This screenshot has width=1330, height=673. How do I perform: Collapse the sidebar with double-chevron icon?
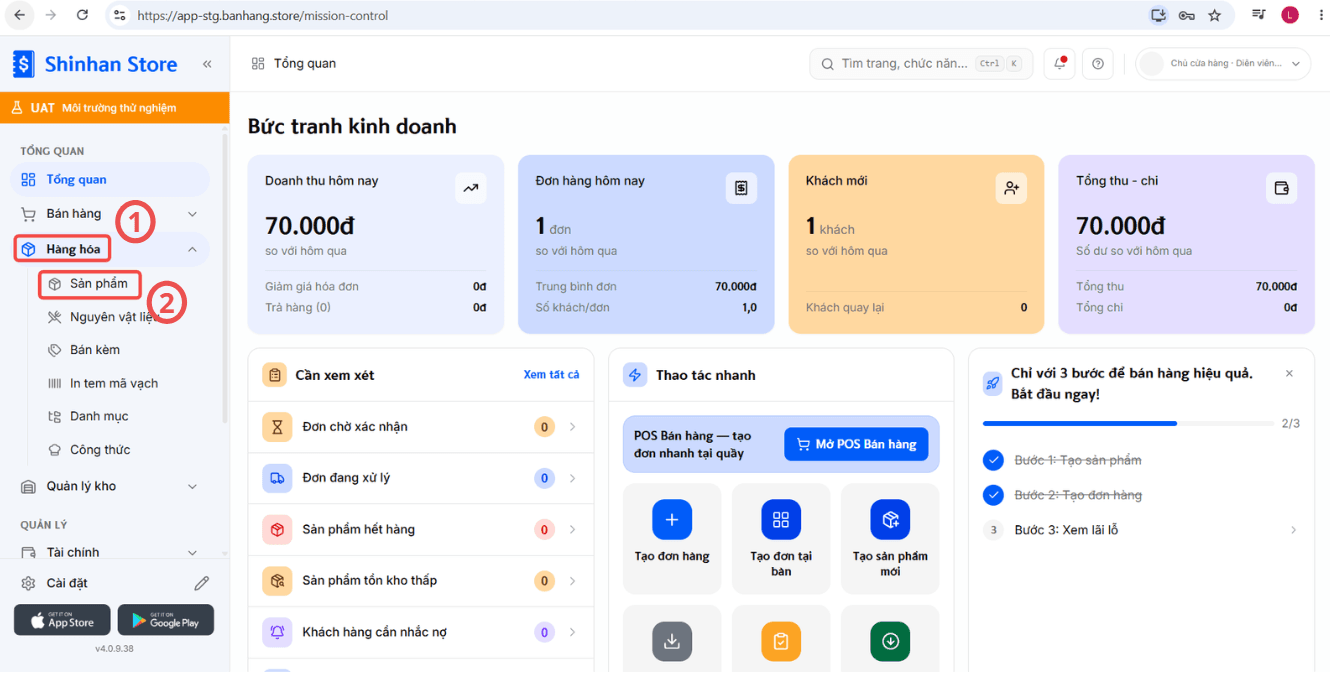[x=207, y=64]
